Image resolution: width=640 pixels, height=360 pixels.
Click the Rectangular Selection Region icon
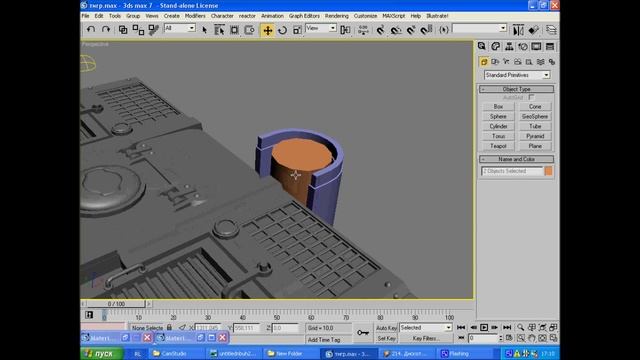pyautogui.click(x=234, y=30)
